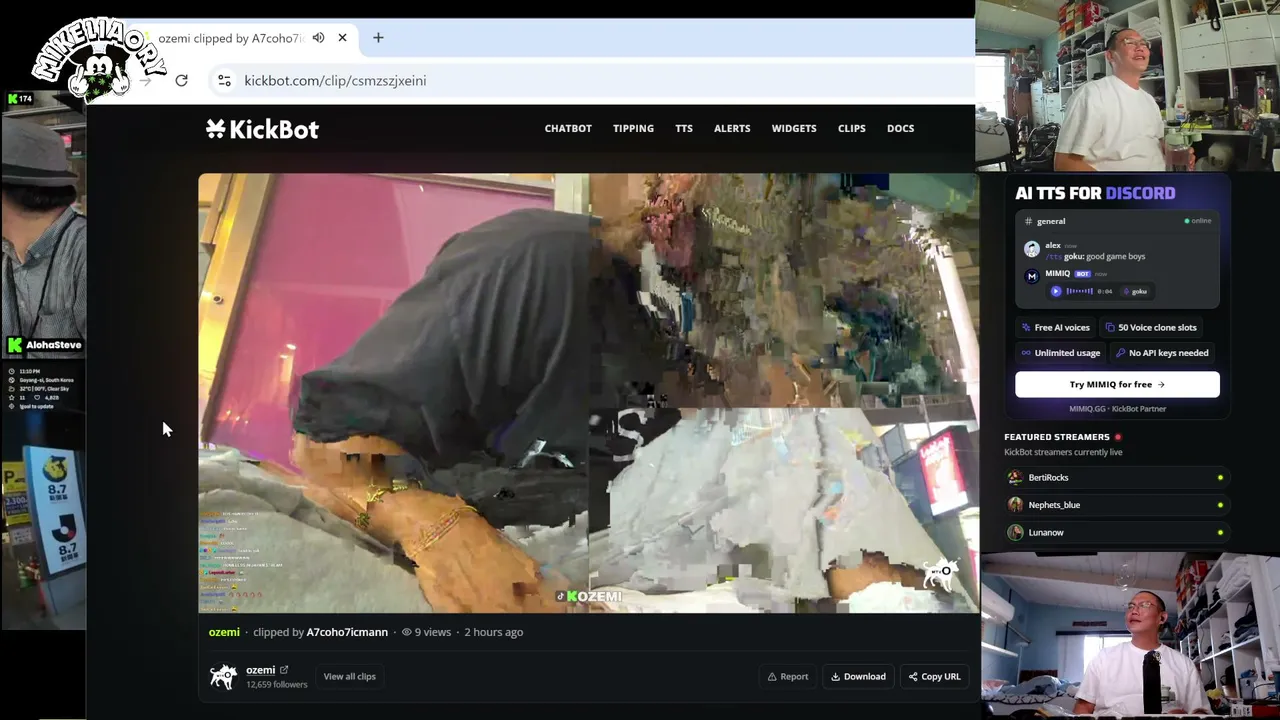This screenshot has width=1280, height=720.
Task: Click the "# general" channel label
Action: [1046, 221]
